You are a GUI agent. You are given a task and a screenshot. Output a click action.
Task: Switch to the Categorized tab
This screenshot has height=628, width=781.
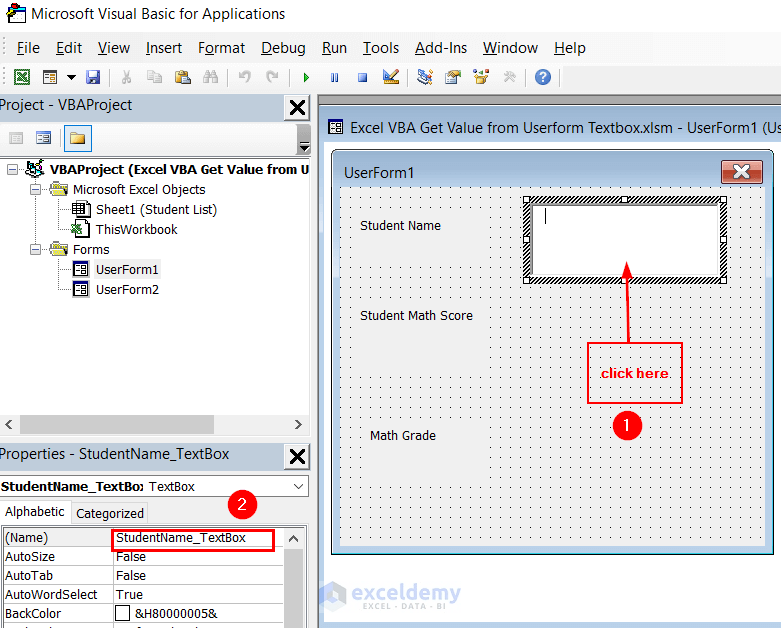tap(110, 513)
